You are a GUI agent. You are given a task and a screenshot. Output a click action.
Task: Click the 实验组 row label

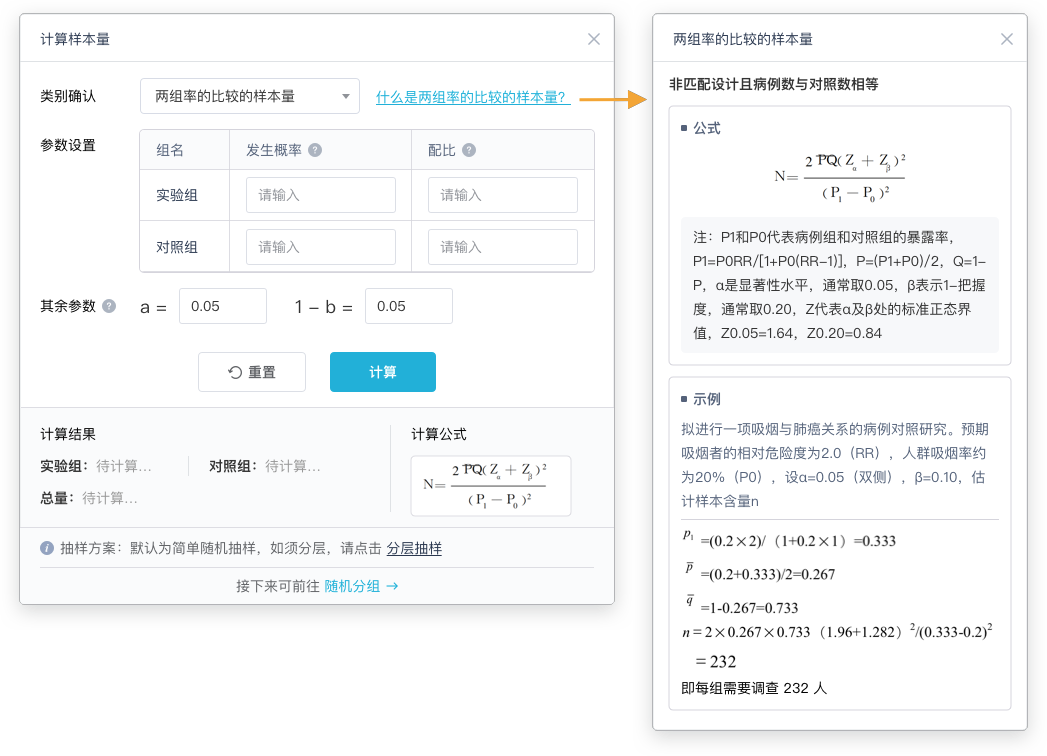(177, 195)
